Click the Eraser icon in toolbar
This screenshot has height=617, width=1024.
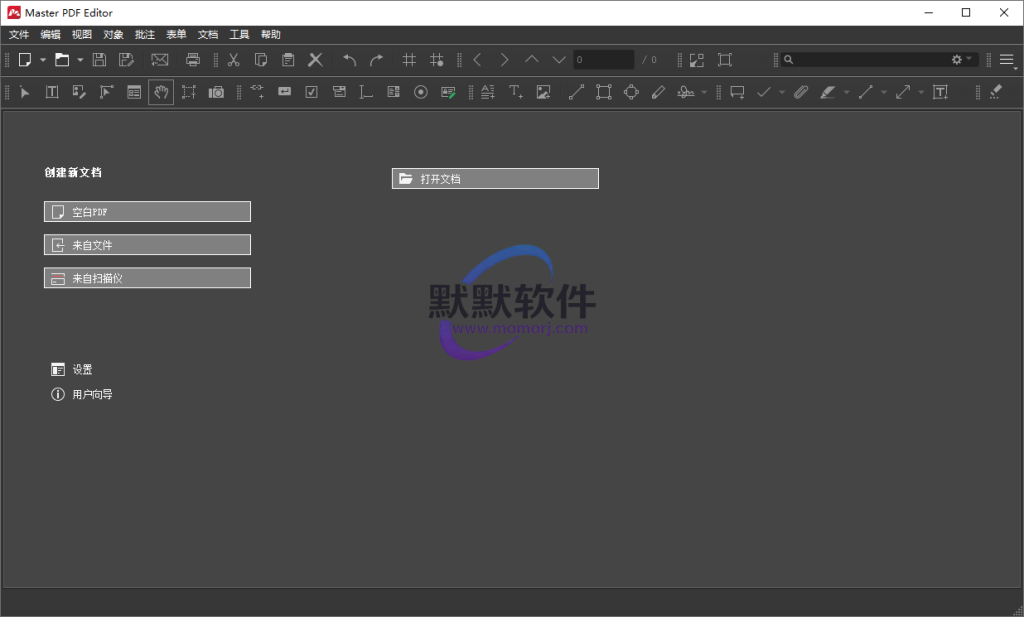995,92
